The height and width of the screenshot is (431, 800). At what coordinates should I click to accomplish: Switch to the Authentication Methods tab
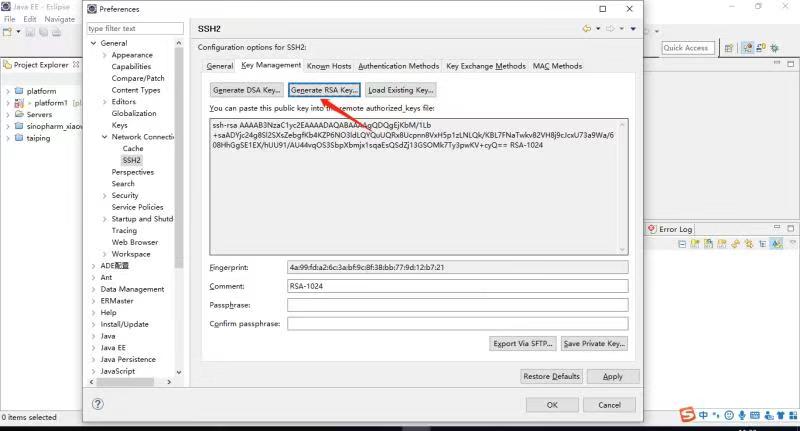point(398,66)
